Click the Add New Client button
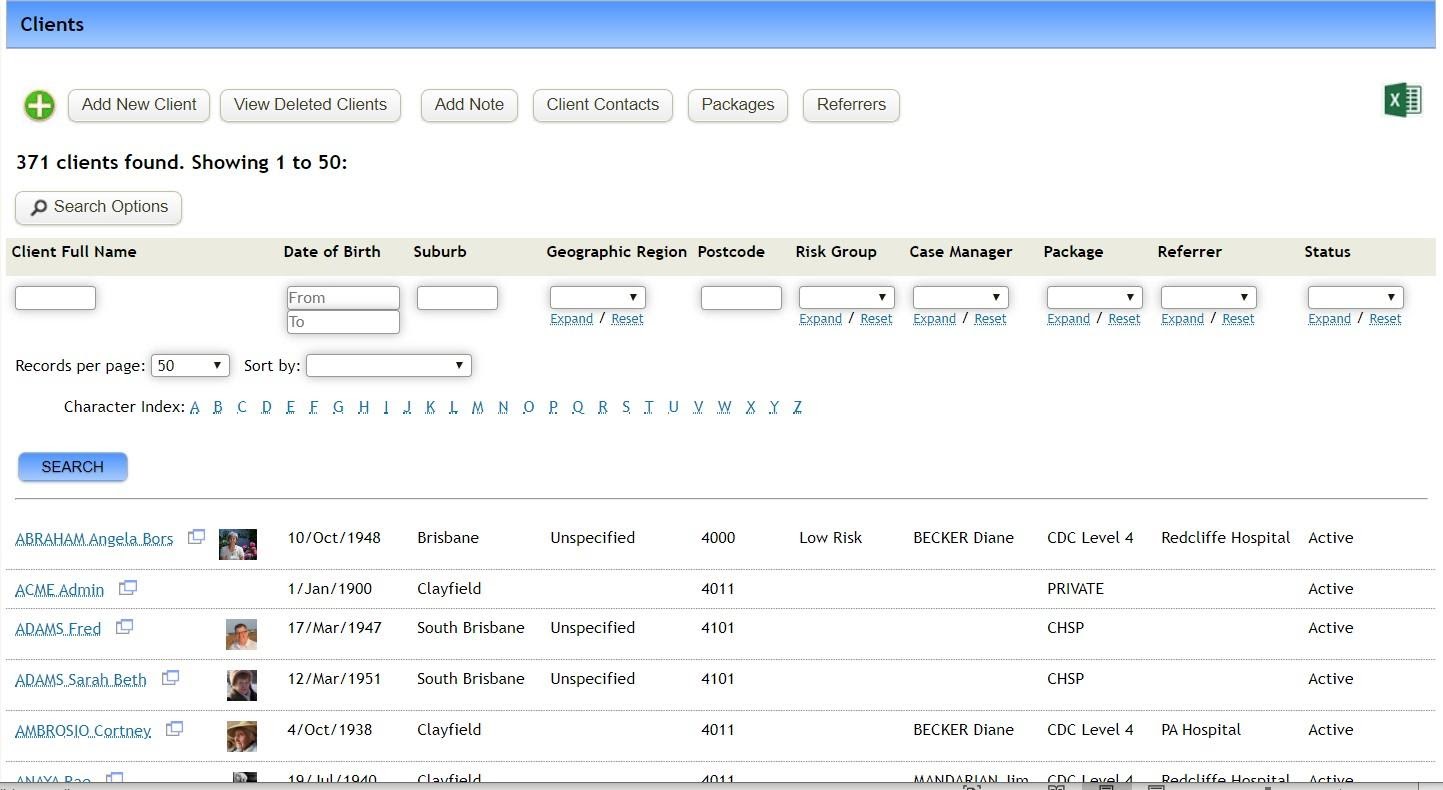1443x790 pixels. coord(138,105)
